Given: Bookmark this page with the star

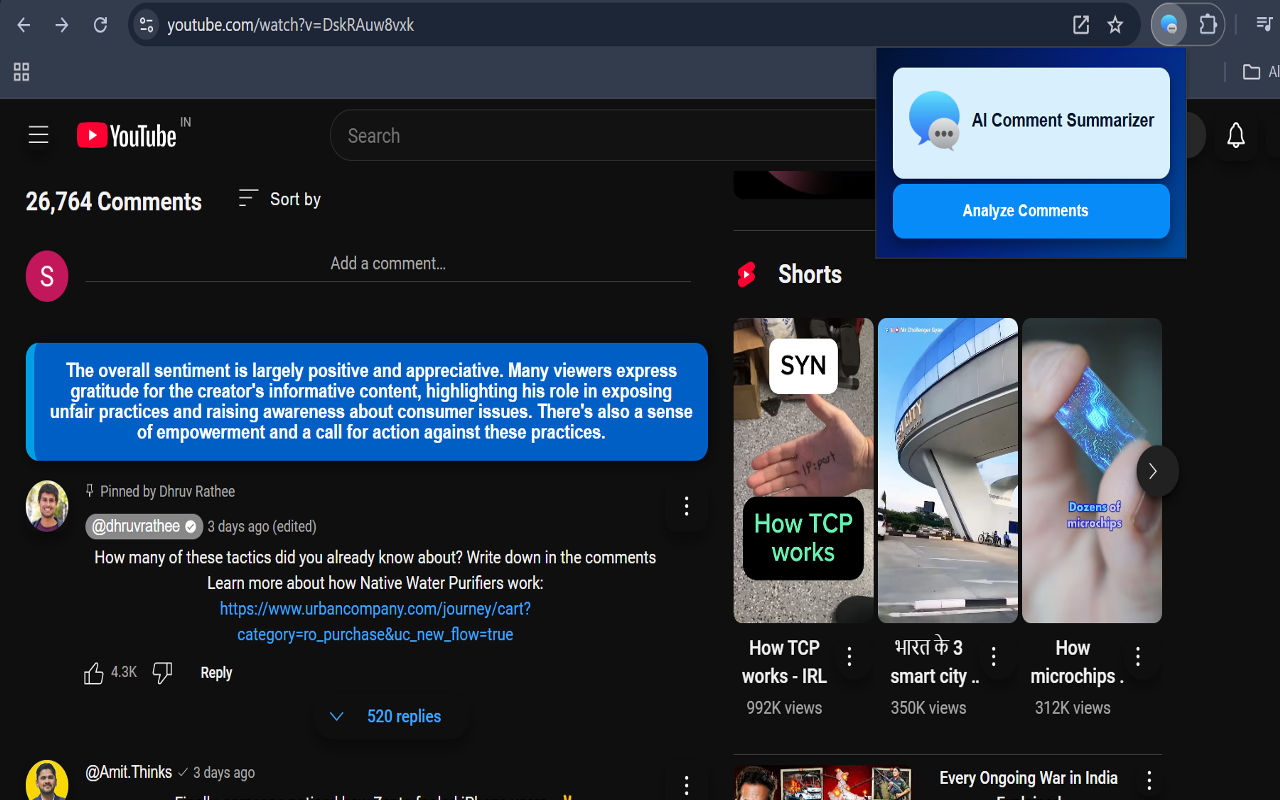Looking at the screenshot, I should tap(1115, 25).
